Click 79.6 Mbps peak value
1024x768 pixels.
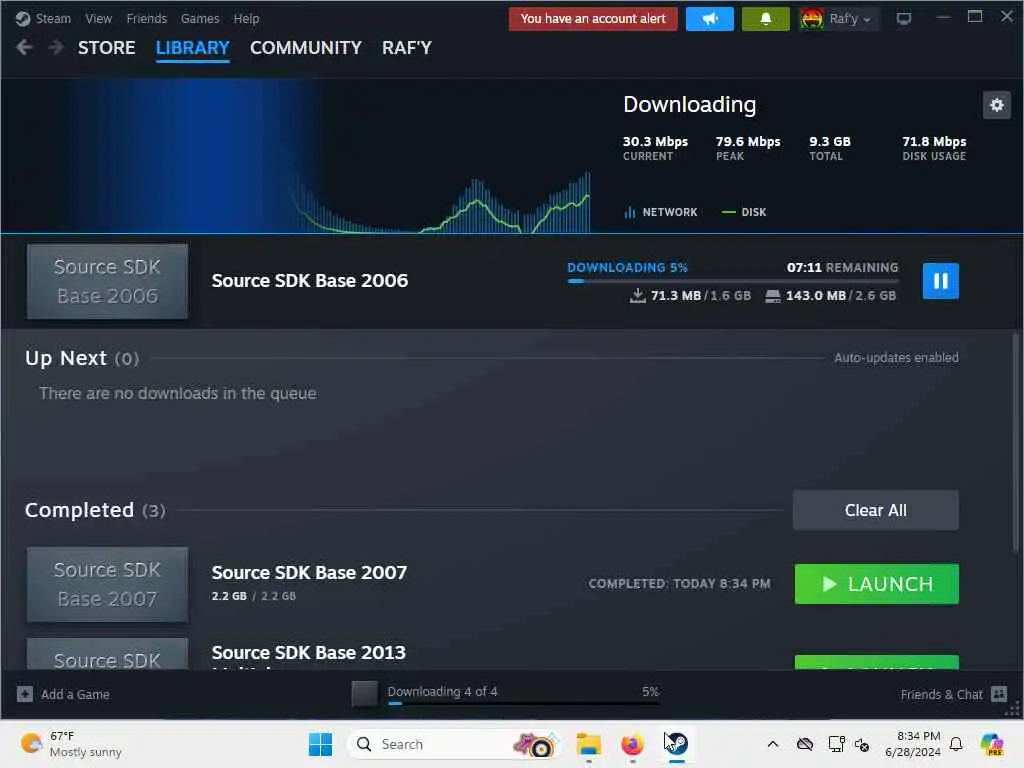coord(748,142)
